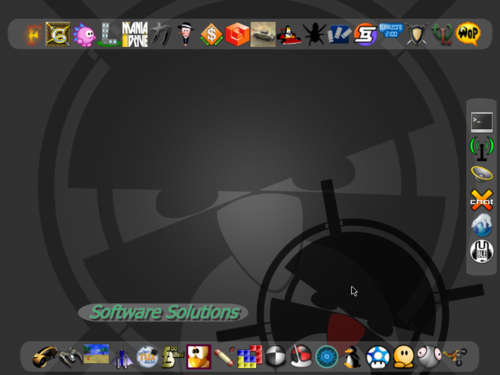Open the gangster with fedora icon
500x375 pixels.
tap(185, 34)
